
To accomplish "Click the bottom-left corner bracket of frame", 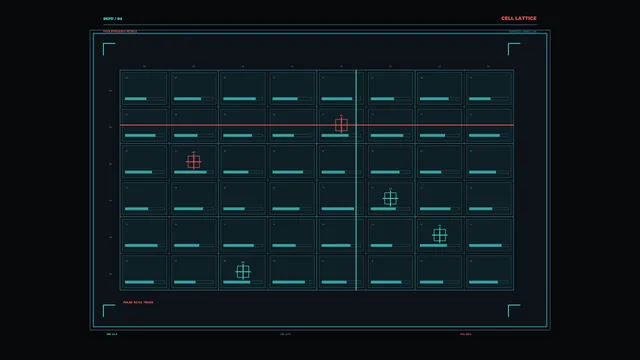I will click(109, 310).
